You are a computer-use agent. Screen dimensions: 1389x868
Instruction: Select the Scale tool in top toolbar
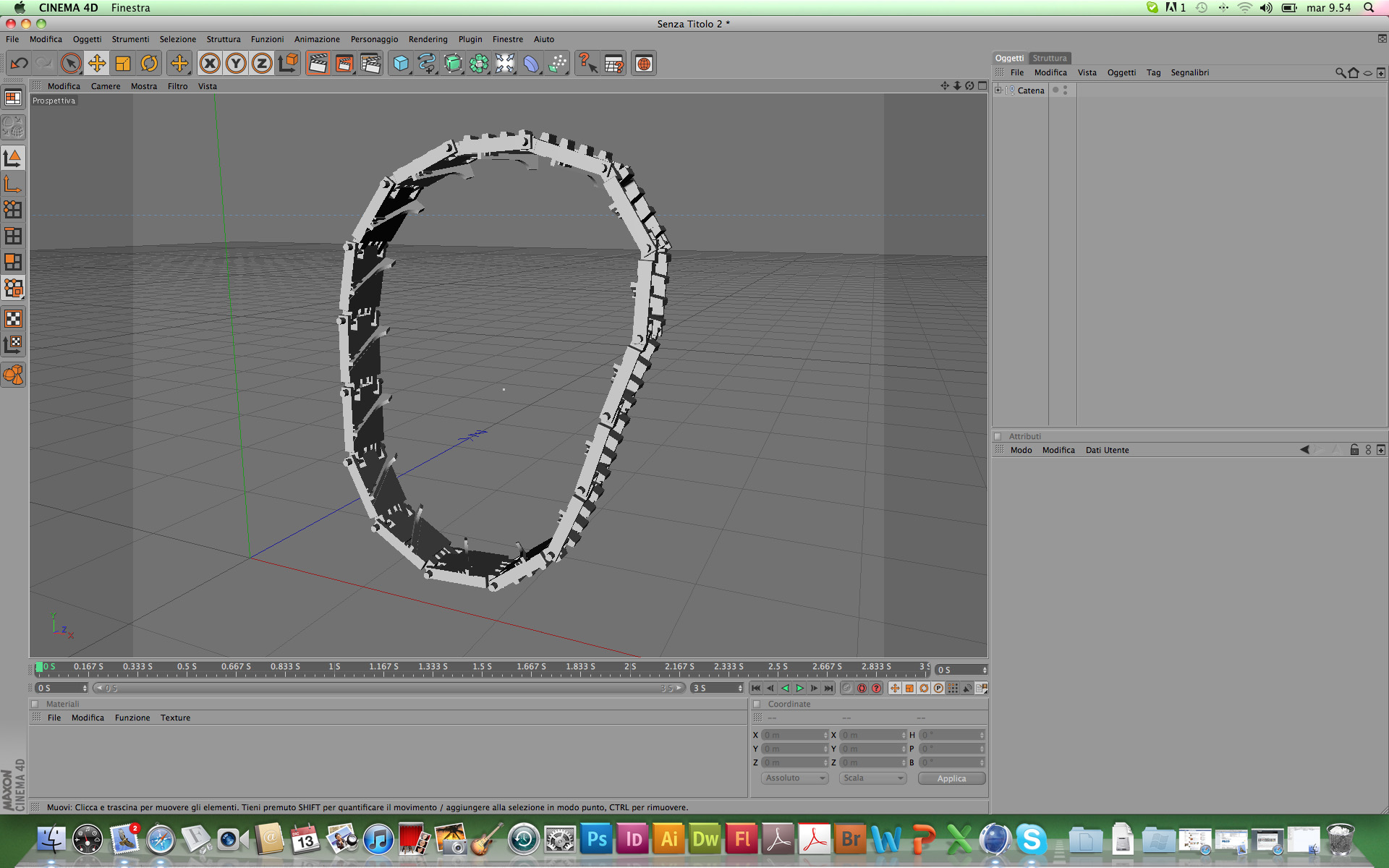123,64
